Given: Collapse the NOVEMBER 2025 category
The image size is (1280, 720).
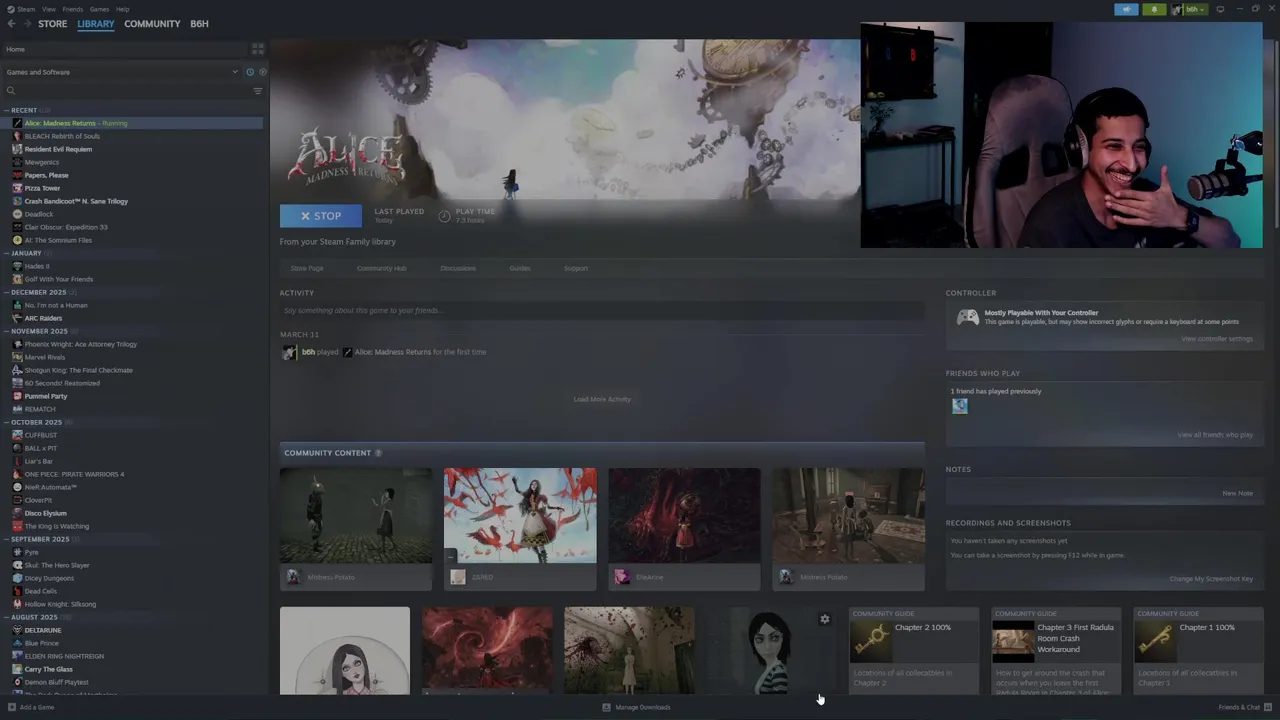Looking at the screenshot, I should click(x=6, y=331).
